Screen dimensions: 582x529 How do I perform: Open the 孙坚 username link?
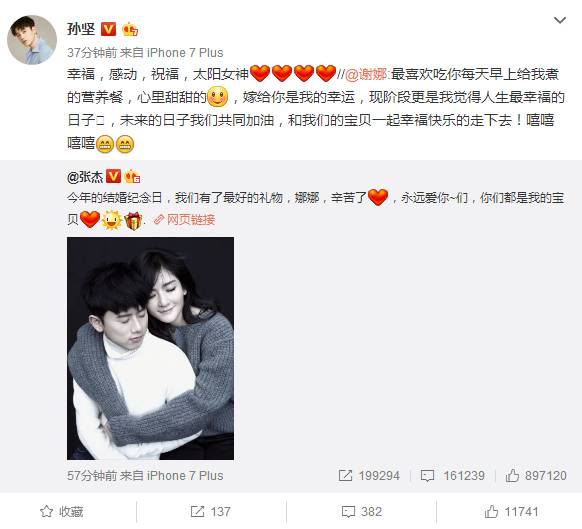pos(81,29)
